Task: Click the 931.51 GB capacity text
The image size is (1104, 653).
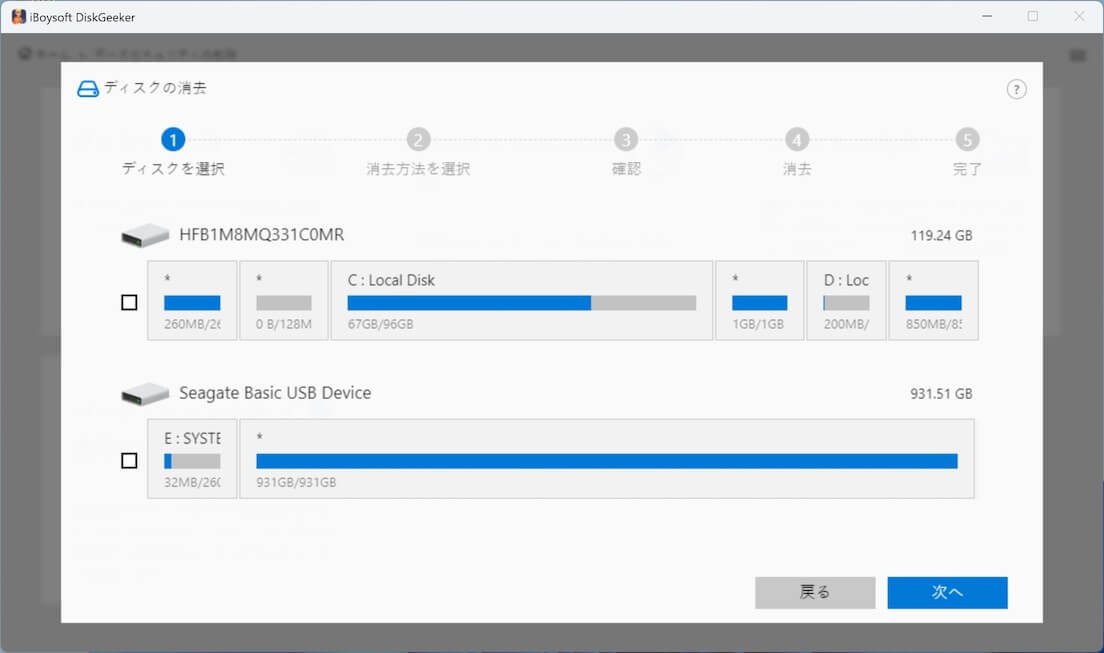Action: tap(941, 394)
